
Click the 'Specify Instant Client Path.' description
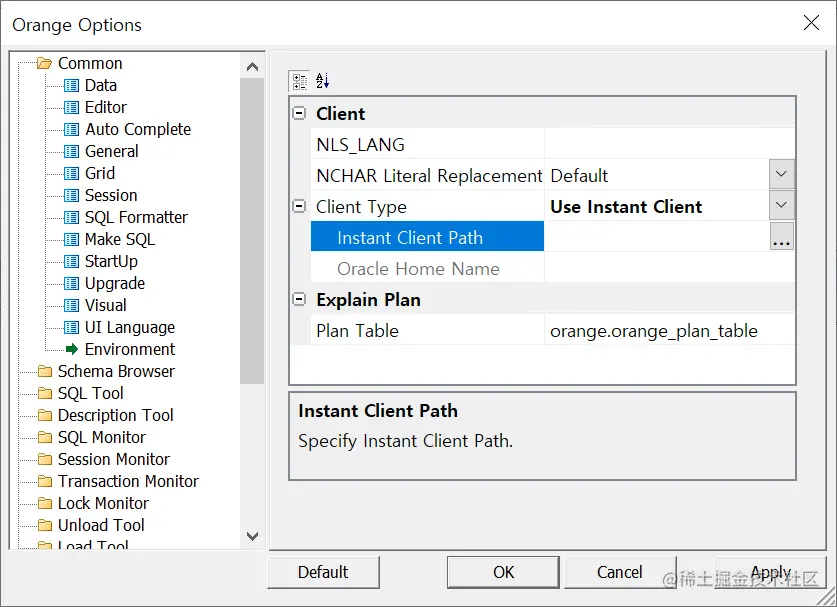coord(405,441)
